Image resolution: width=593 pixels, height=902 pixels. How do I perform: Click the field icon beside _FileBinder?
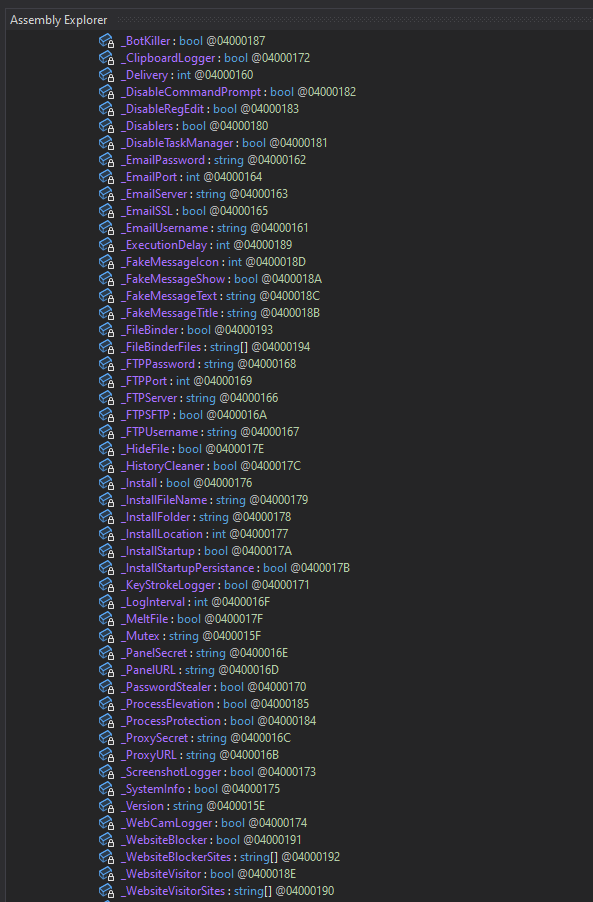[106, 330]
